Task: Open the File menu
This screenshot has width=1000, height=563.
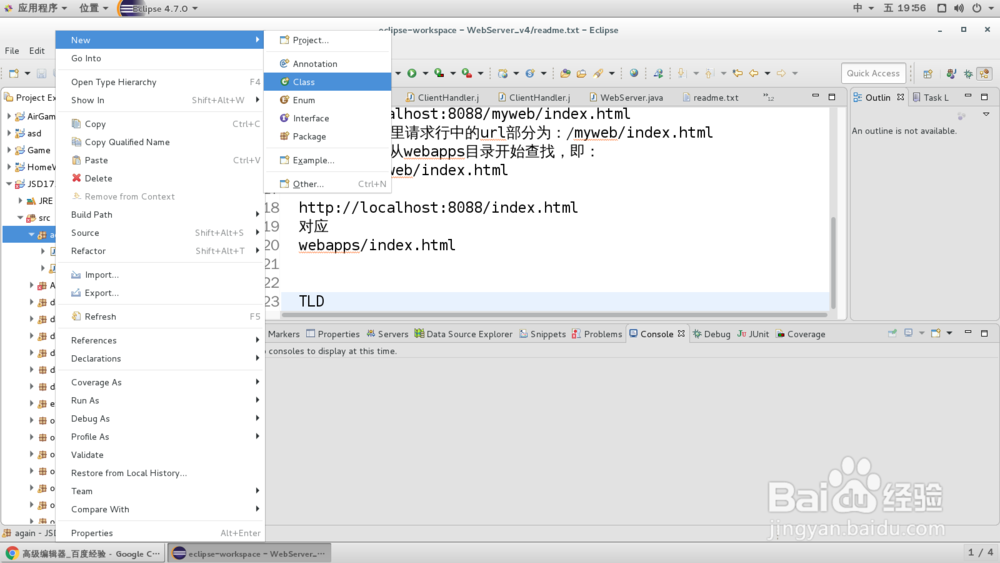Action: [12, 50]
